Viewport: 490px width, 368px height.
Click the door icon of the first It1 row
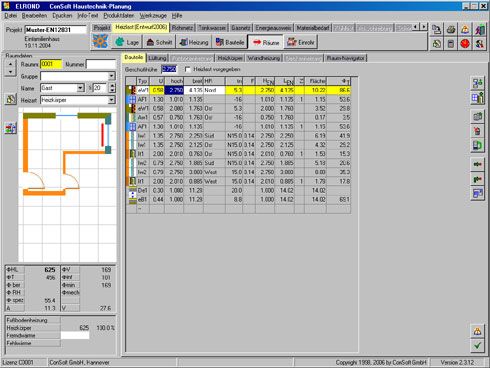tap(132, 154)
